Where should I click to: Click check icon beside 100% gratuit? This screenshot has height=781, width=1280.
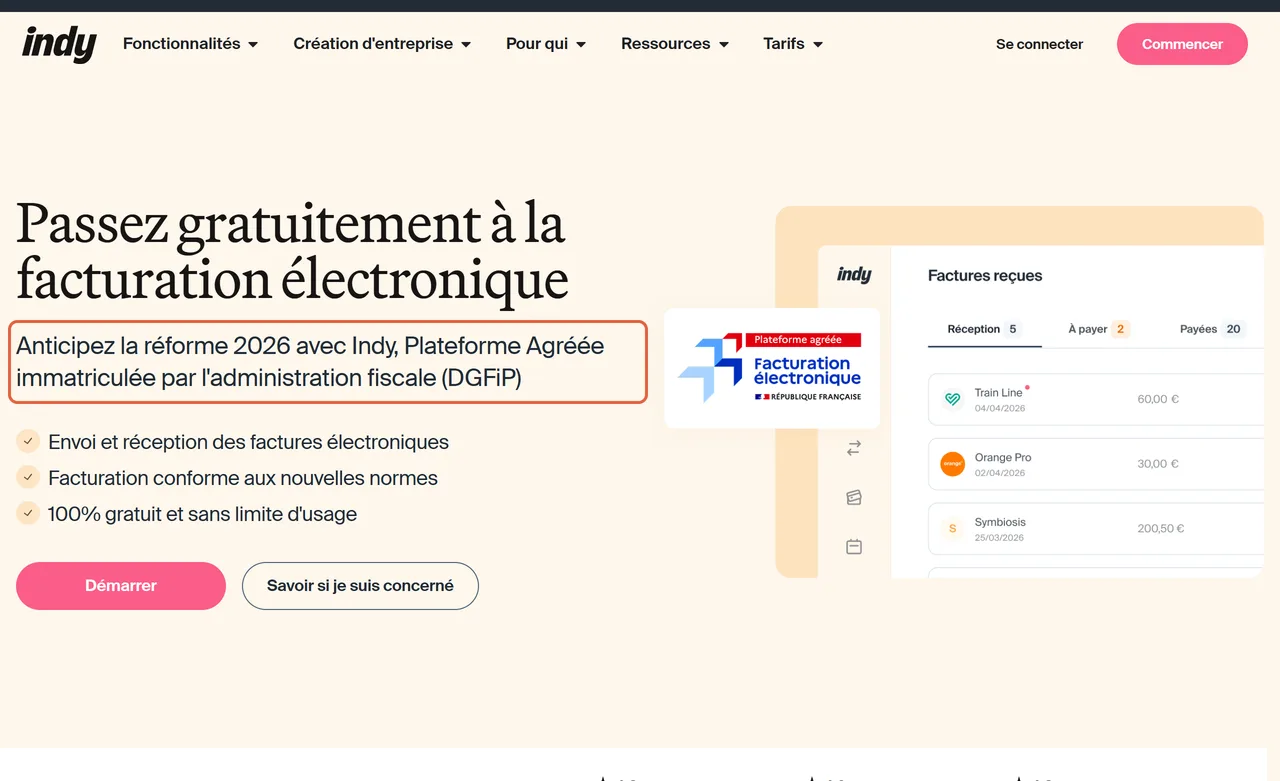28,513
